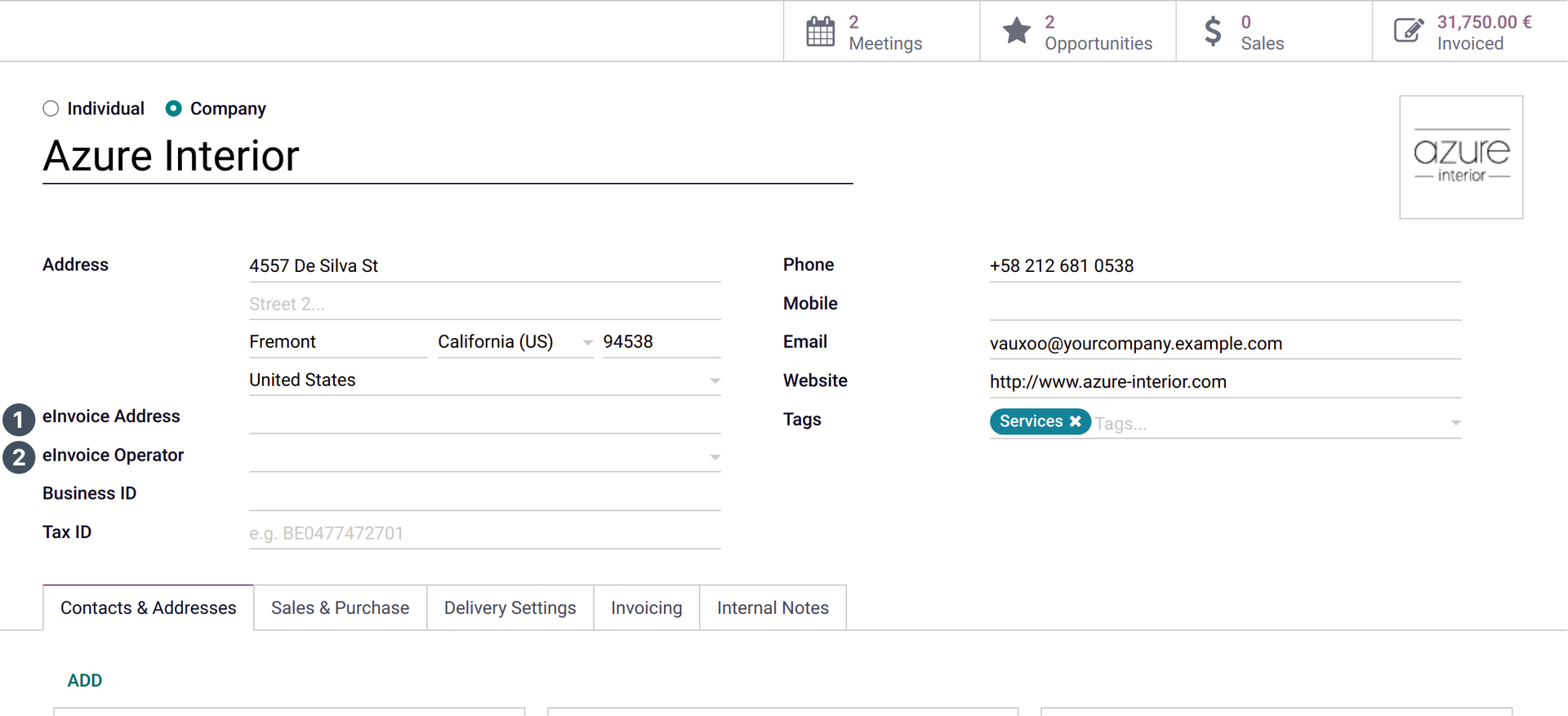Click the eInvoice Address field
Image resolution: width=1568 pixels, height=716 pixels.
tap(485, 418)
